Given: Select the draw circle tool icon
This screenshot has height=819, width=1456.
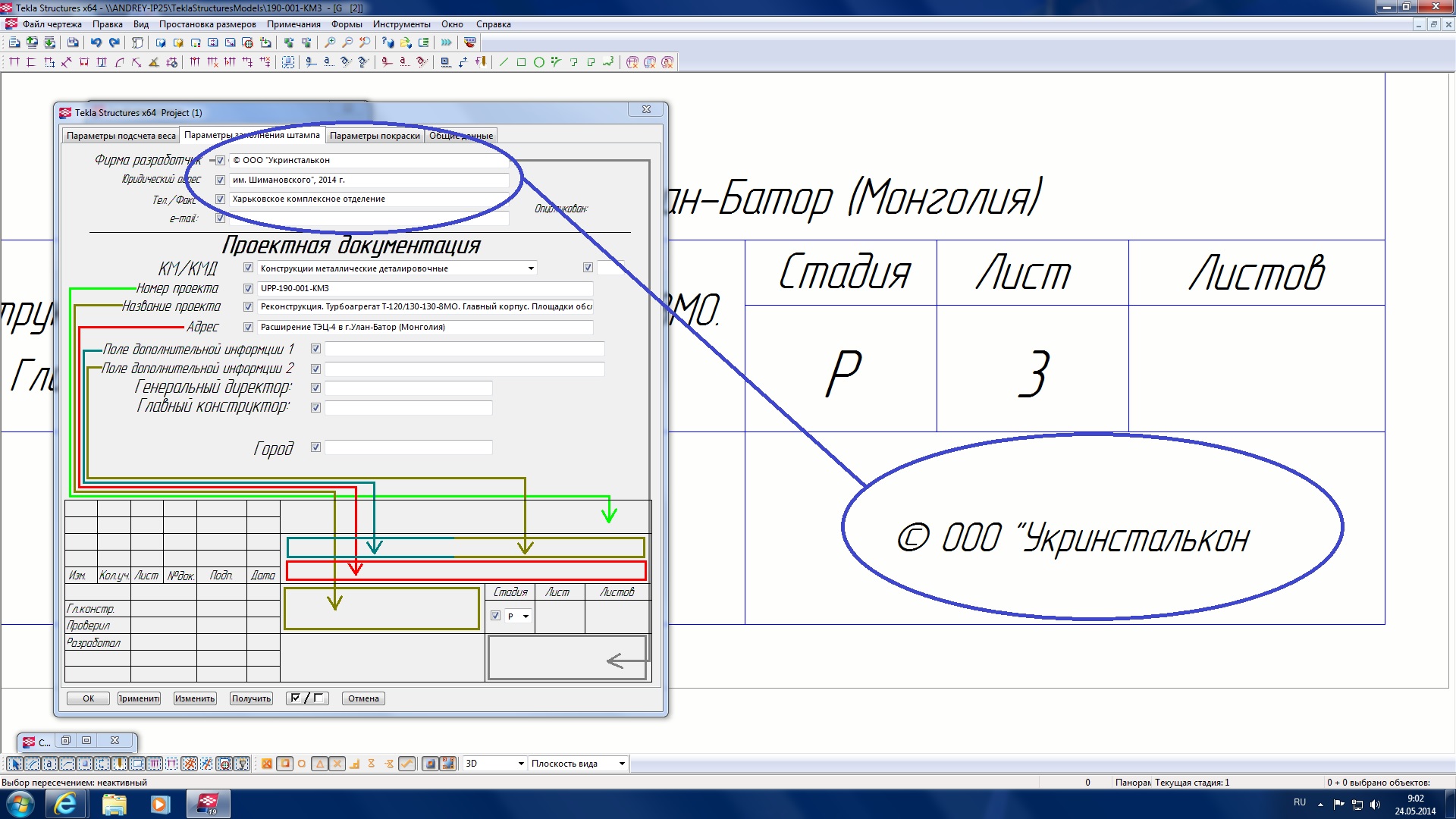Looking at the screenshot, I should tap(538, 62).
